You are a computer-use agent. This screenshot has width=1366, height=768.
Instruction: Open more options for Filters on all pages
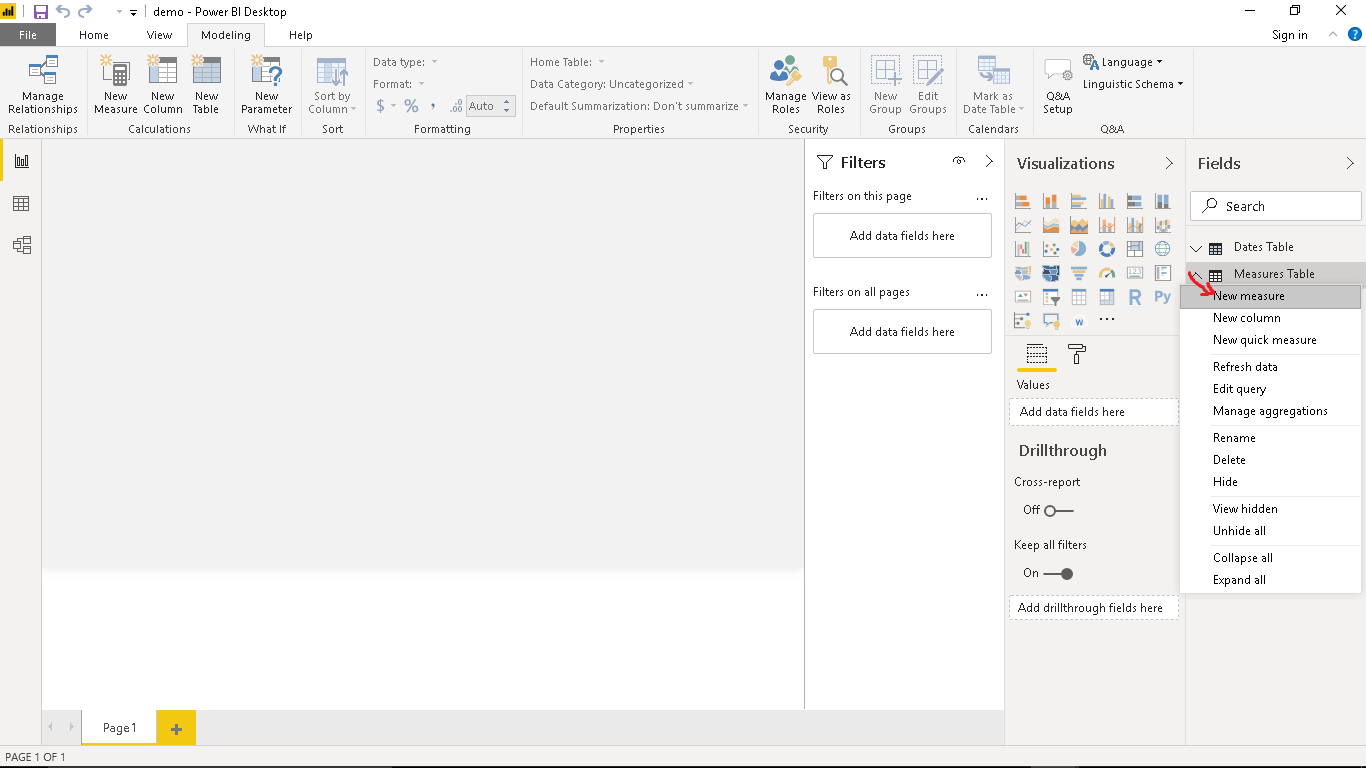point(982,293)
